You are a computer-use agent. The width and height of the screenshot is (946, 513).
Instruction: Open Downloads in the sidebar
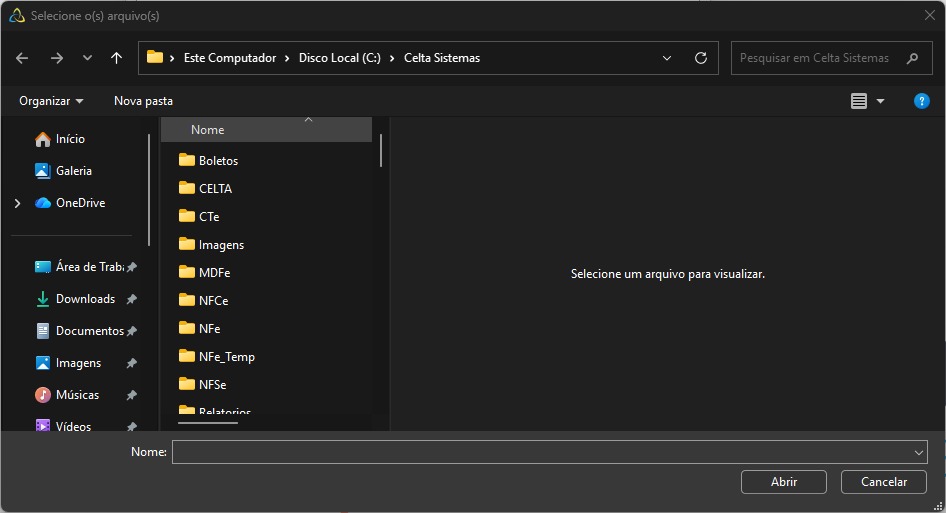[x=85, y=299]
